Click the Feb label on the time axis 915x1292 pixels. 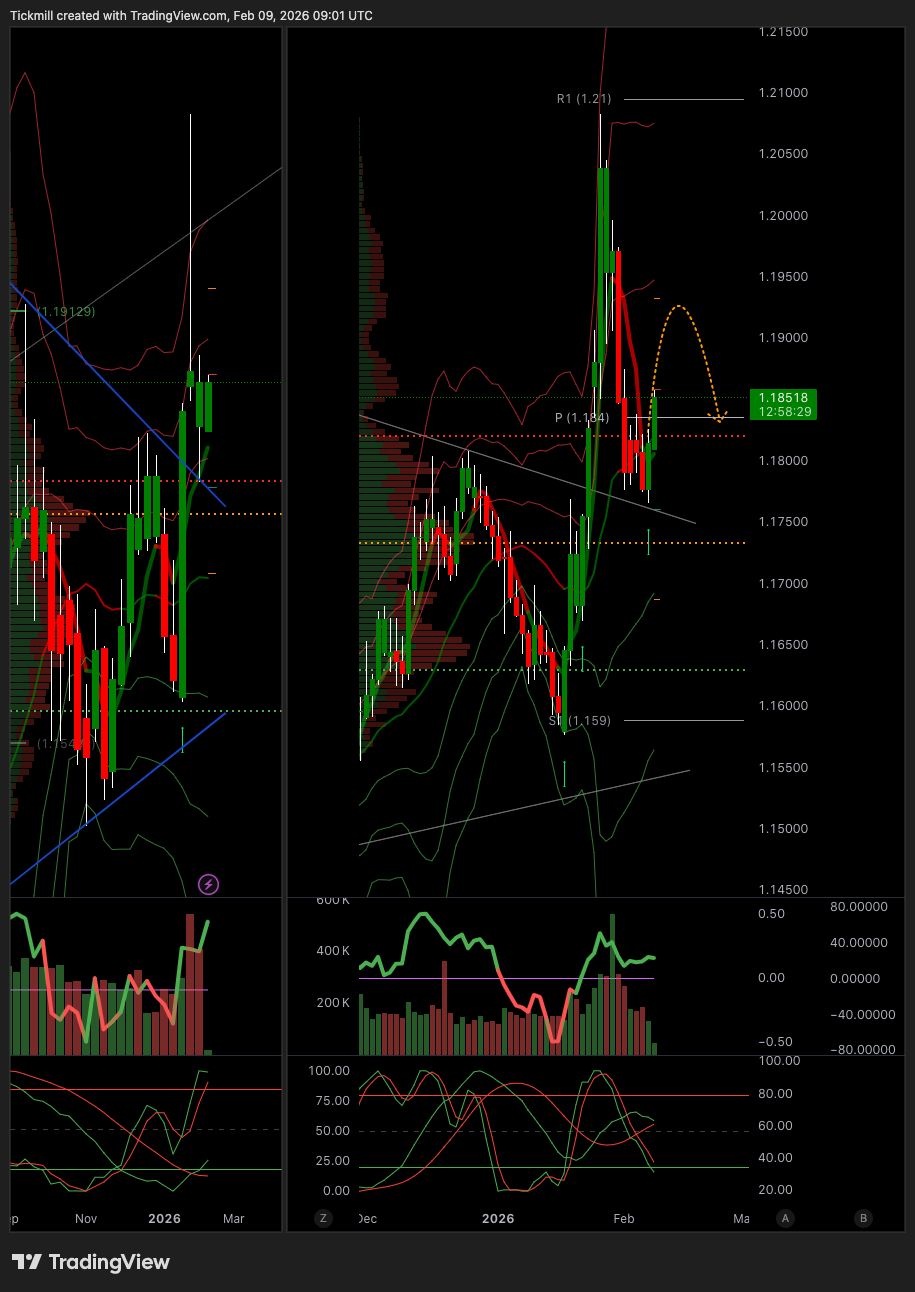pyautogui.click(x=623, y=1218)
